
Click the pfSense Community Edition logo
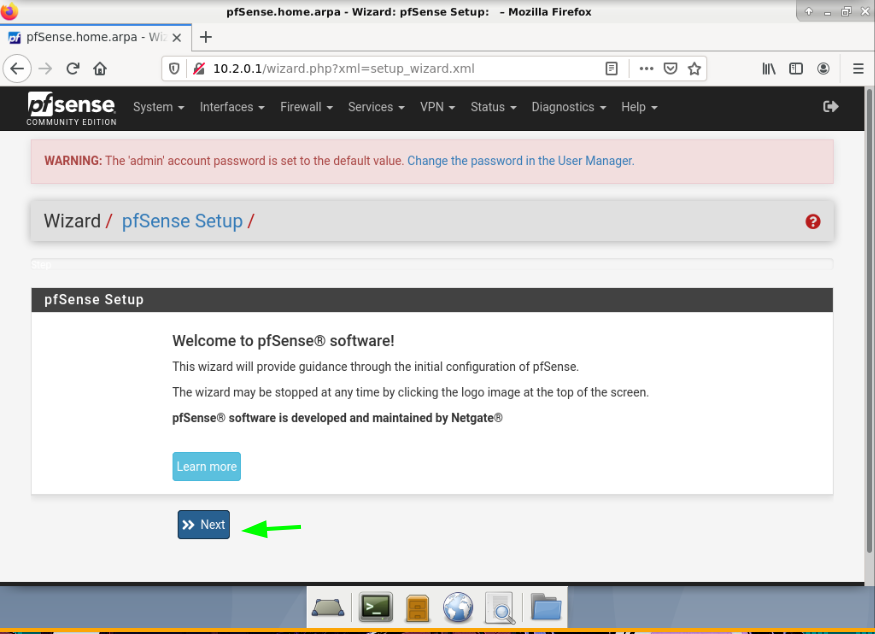[71, 108]
